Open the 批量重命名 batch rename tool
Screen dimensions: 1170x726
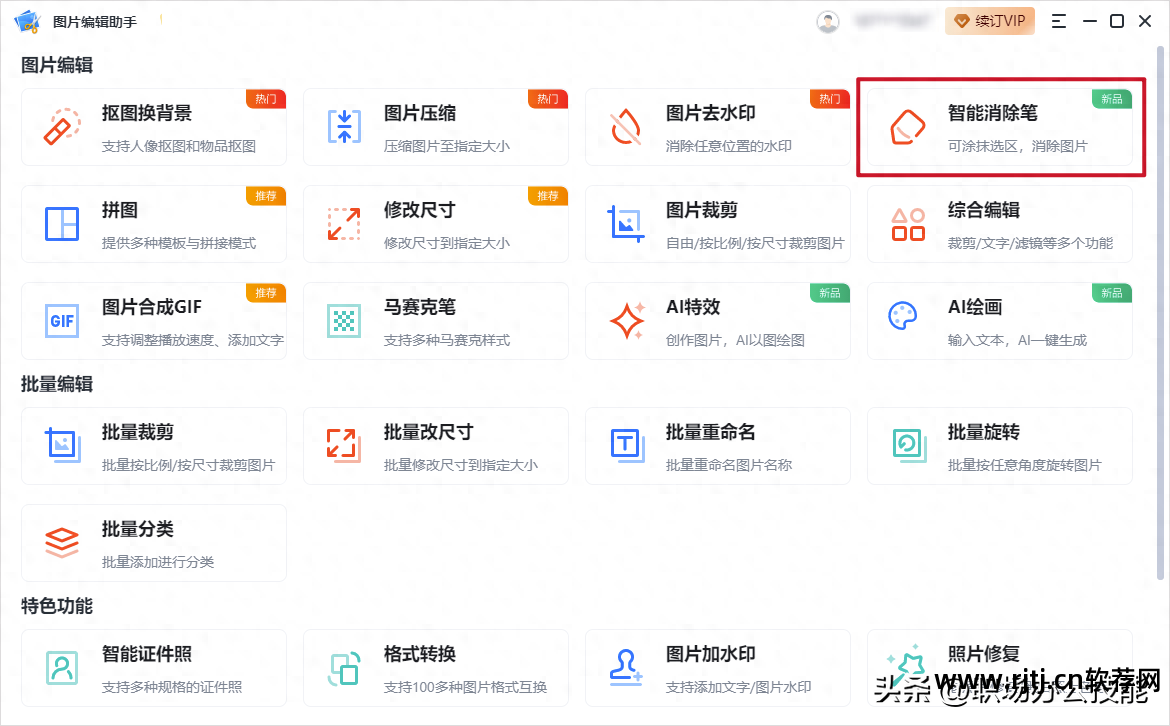pyautogui.click(x=717, y=445)
